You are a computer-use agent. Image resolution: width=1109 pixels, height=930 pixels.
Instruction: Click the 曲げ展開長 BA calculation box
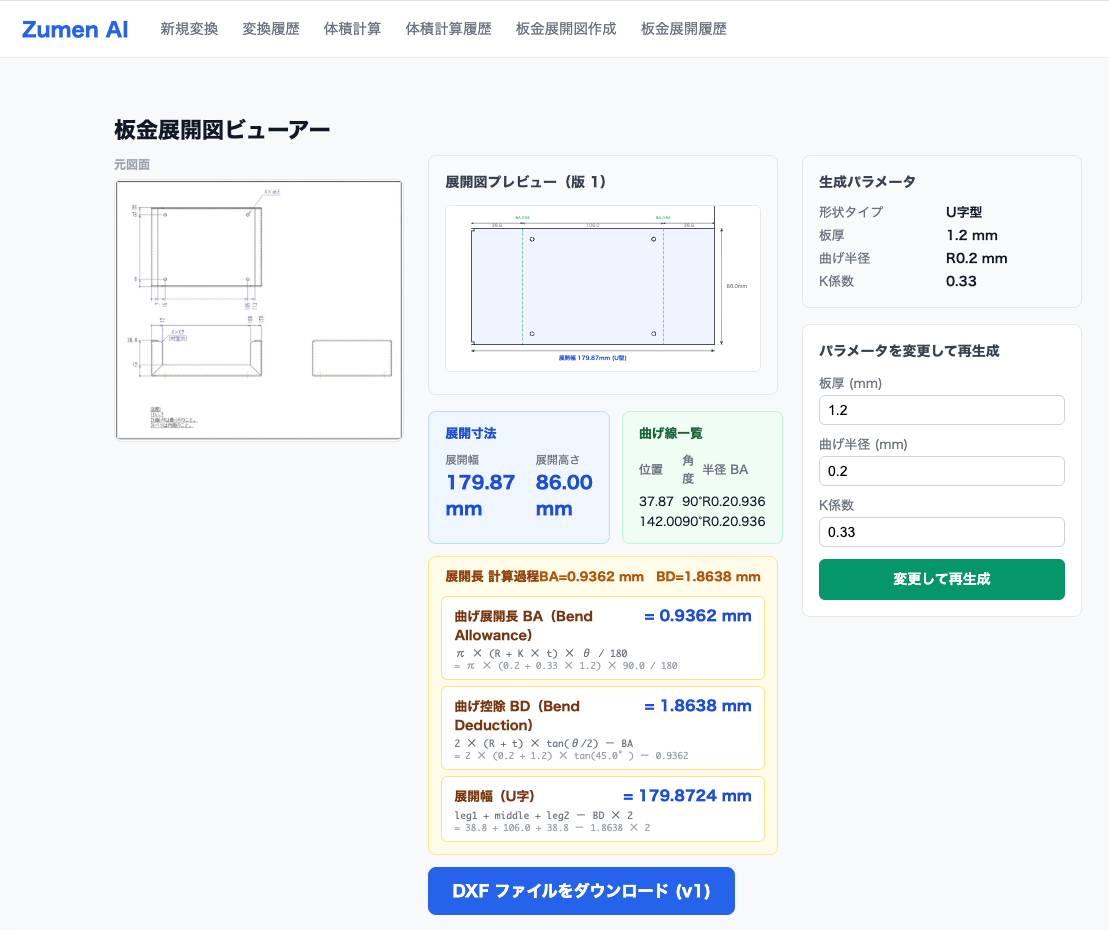point(602,638)
